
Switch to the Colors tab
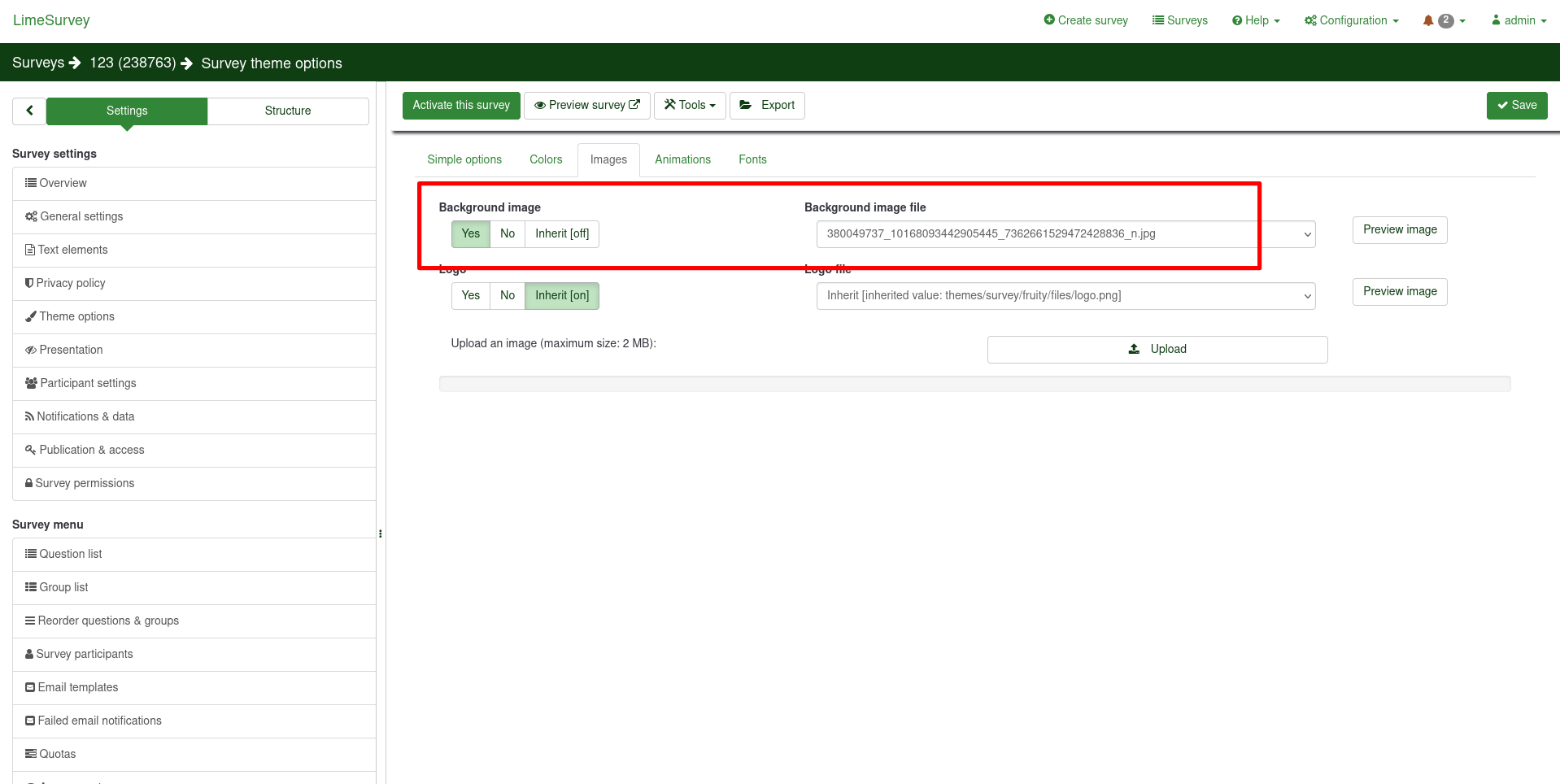pos(546,159)
